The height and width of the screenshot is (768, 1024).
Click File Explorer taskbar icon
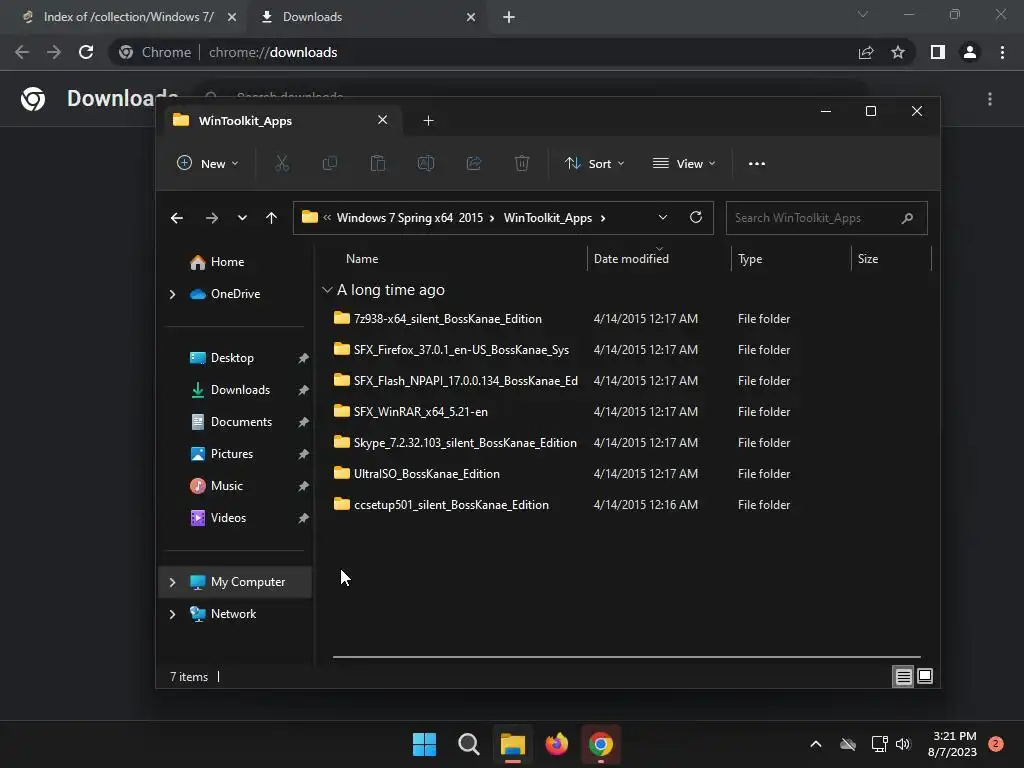513,744
